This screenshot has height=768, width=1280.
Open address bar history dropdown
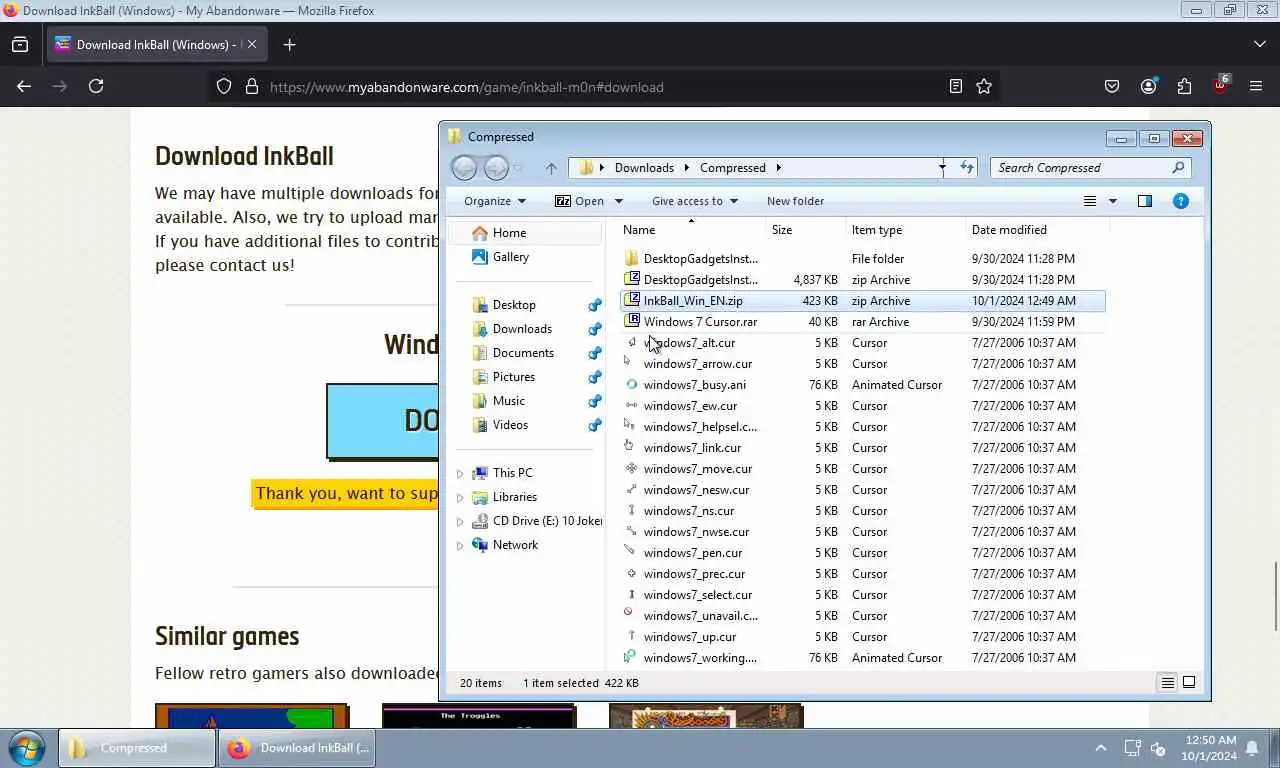[942, 168]
